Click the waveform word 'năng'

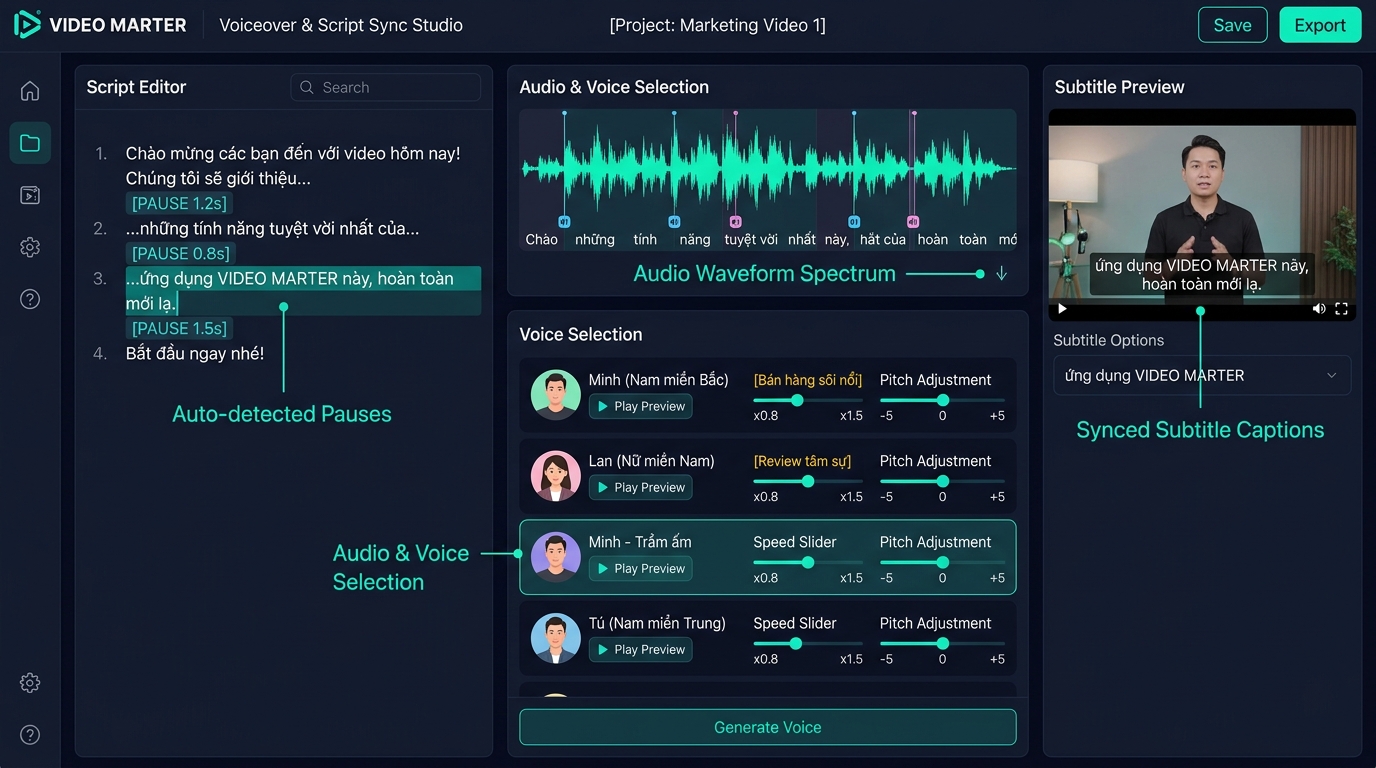695,239
